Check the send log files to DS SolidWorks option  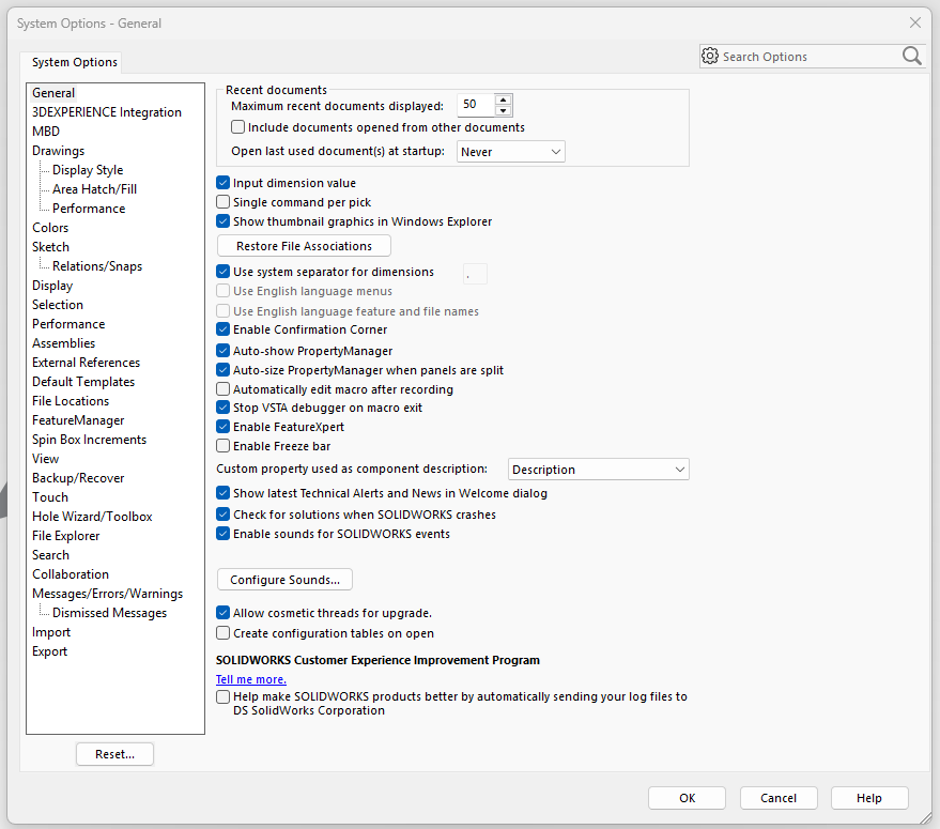[223, 697]
